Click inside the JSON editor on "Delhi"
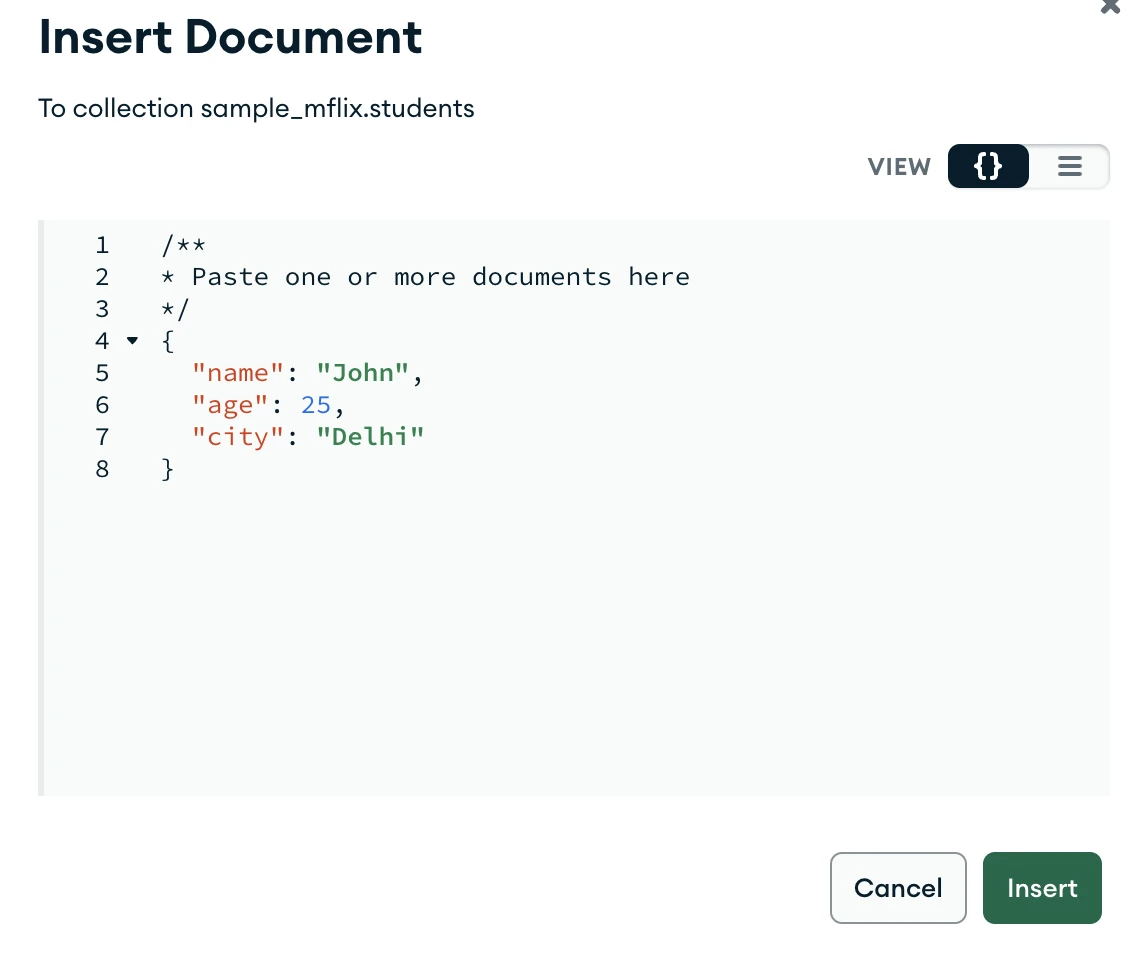This screenshot has height=980, width=1138. click(x=370, y=436)
